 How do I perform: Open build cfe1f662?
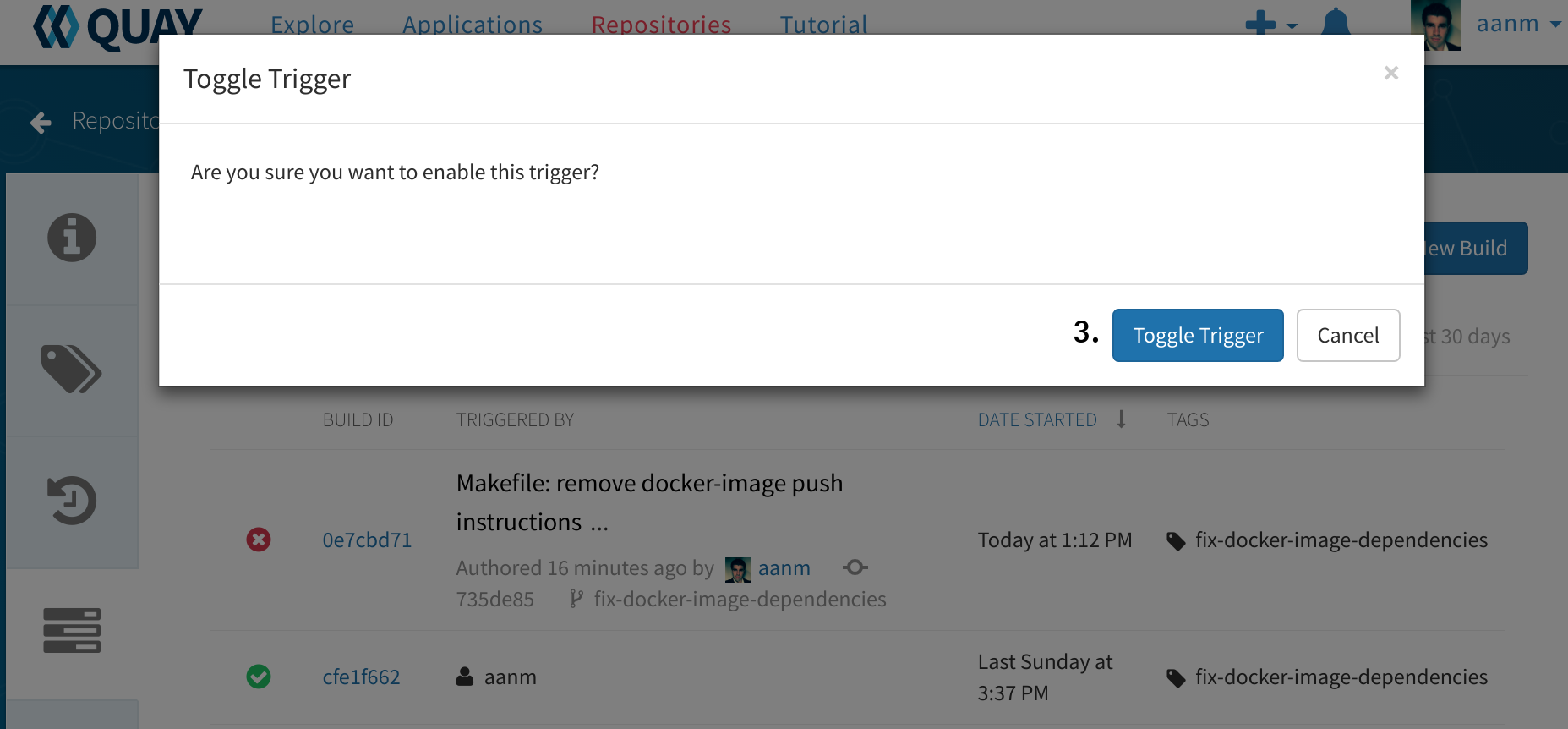point(361,677)
